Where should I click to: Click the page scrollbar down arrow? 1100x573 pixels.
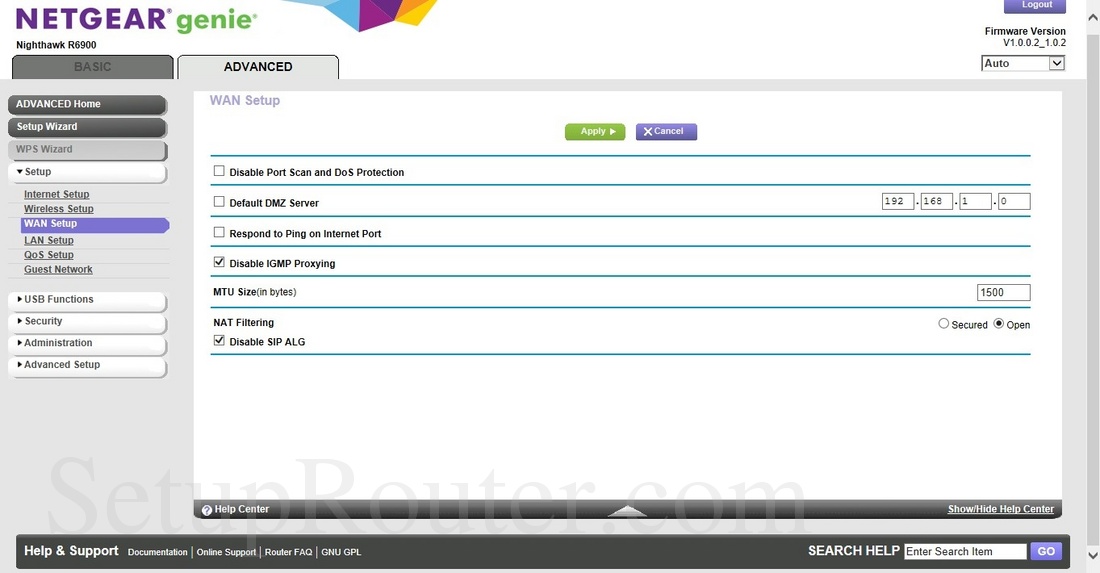(1092, 555)
